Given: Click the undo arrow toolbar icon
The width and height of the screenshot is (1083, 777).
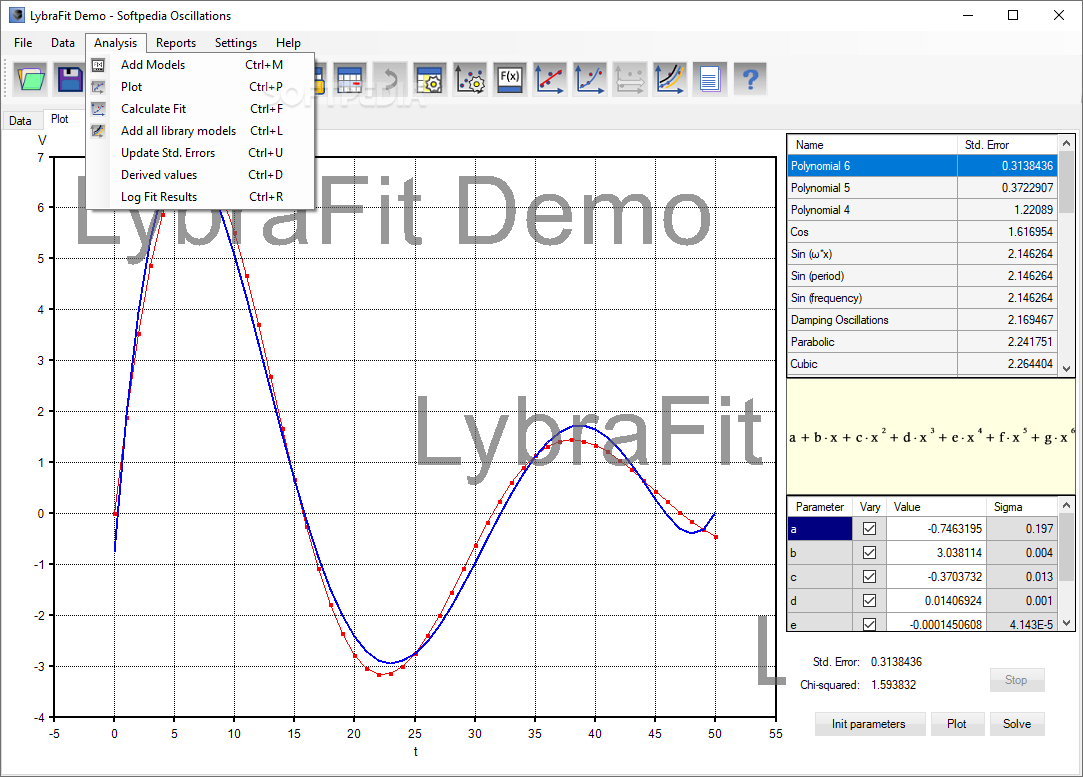Looking at the screenshot, I should tap(390, 79).
